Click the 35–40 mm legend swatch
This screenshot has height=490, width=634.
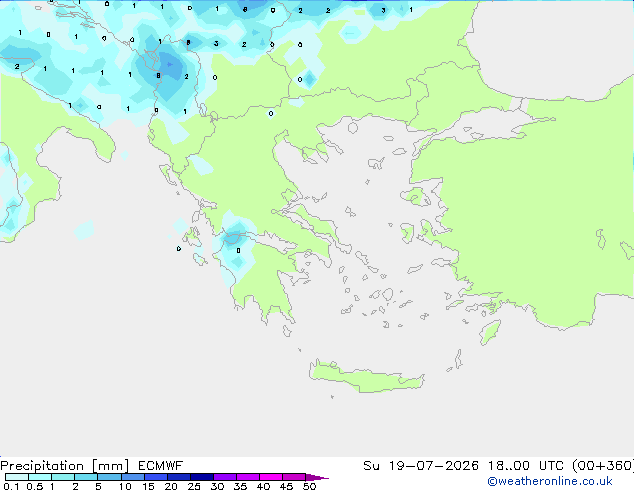[x=248, y=477]
